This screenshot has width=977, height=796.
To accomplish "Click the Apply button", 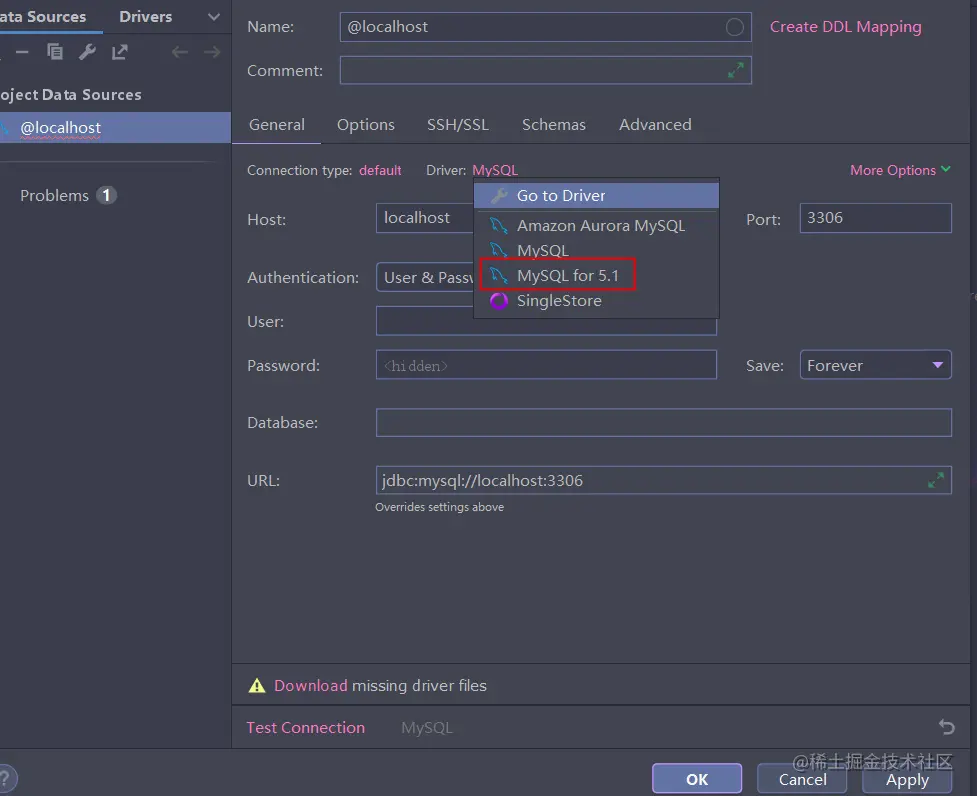I will [x=907, y=779].
